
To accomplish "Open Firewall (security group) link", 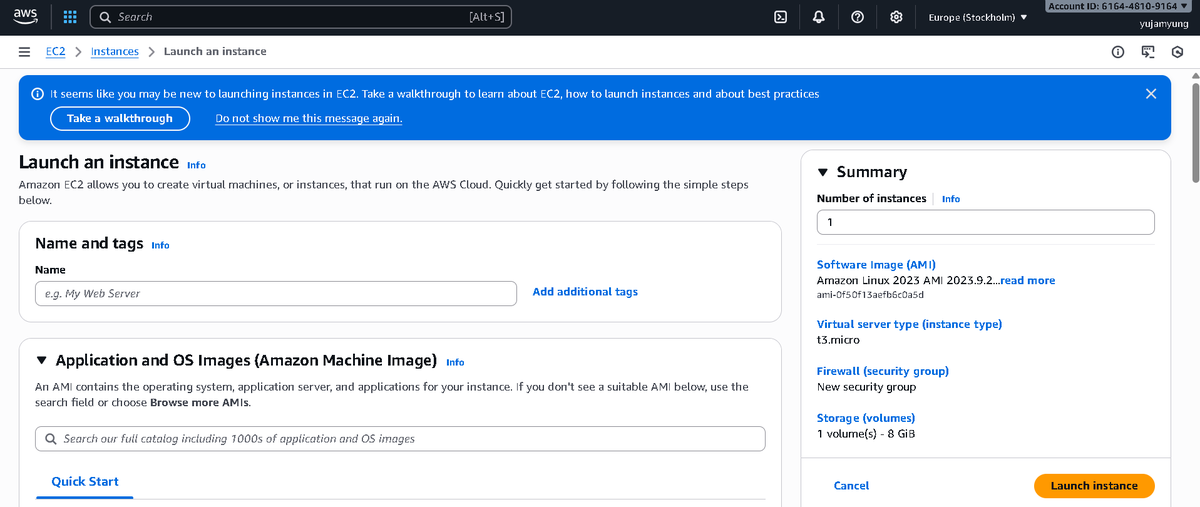I will [883, 371].
